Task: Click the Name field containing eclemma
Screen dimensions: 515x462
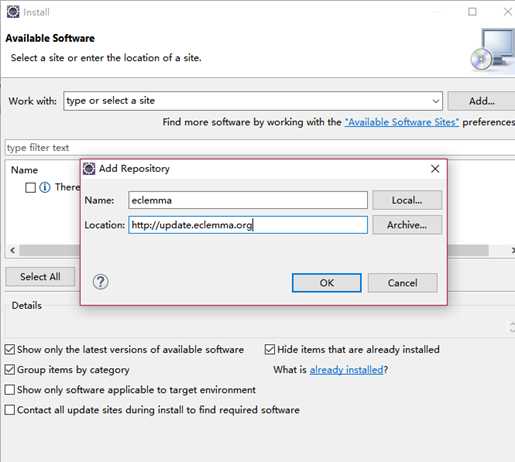Action: click(248, 200)
